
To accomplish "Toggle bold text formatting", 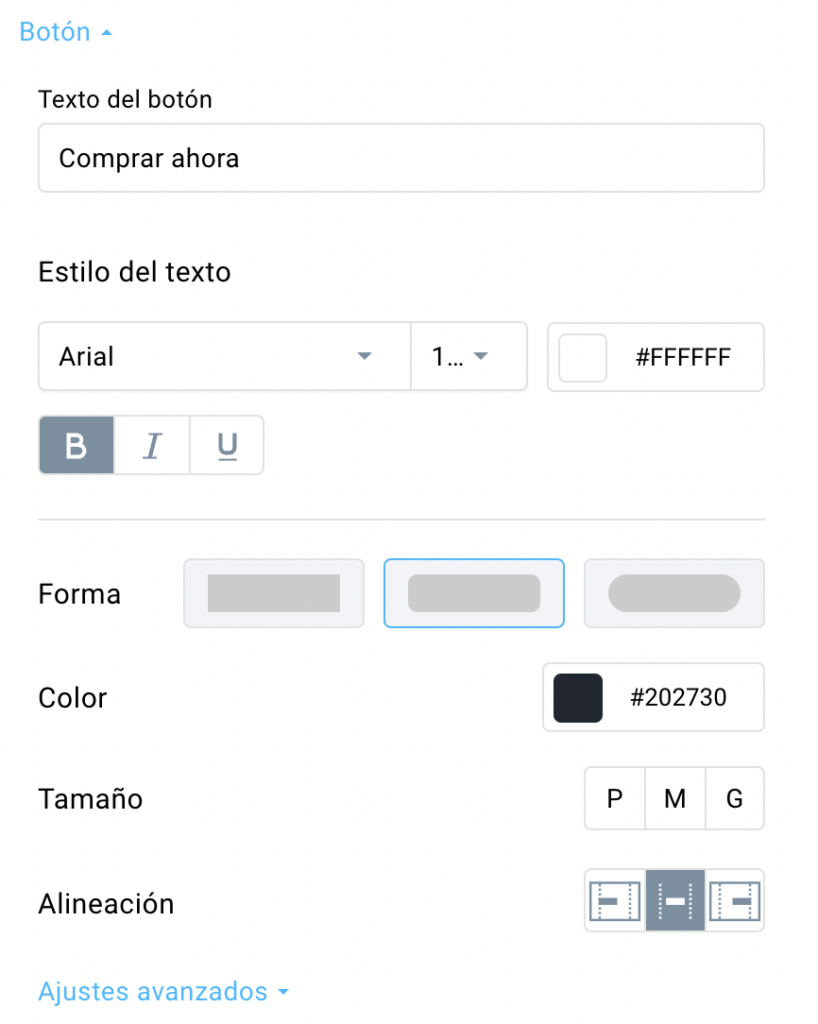I will pyautogui.click(x=76, y=445).
